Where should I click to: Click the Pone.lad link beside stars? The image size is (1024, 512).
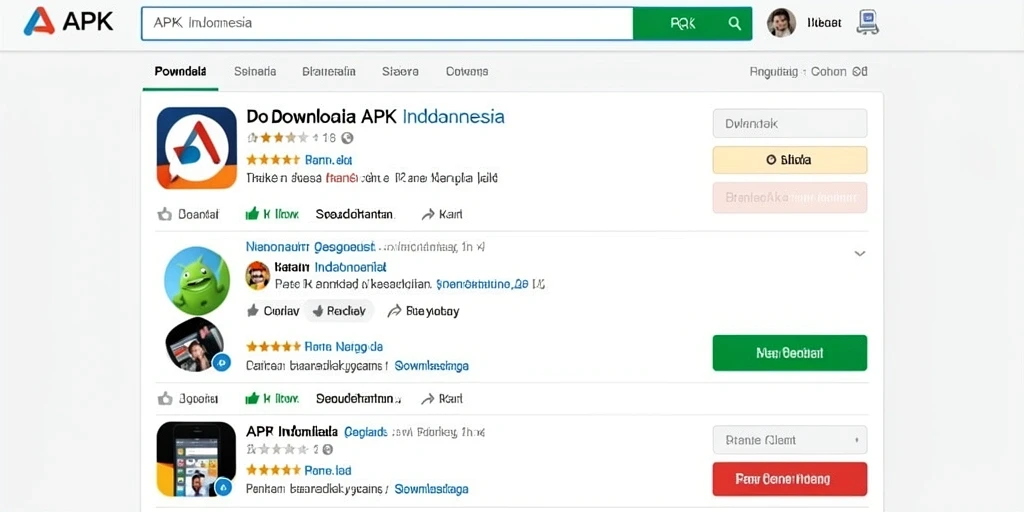[x=328, y=470]
